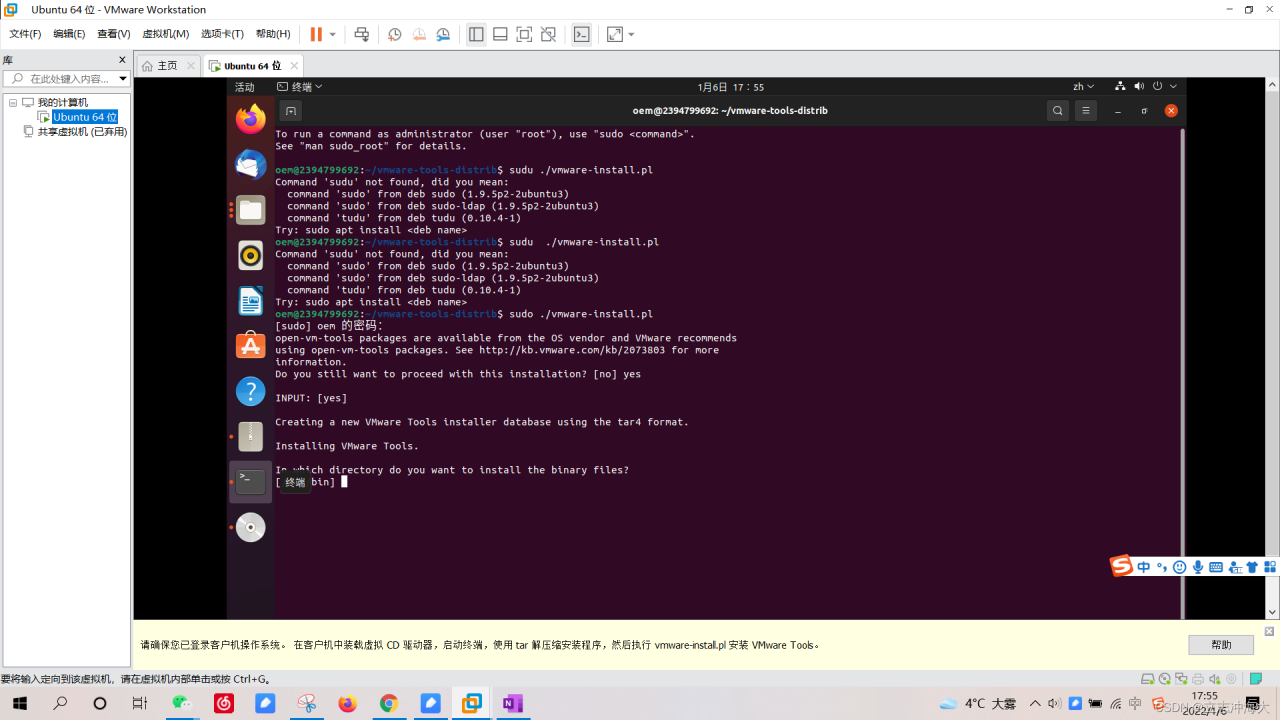Open the terminal hamburger menu
The width and height of the screenshot is (1280, 720).
pos(1087,111)
